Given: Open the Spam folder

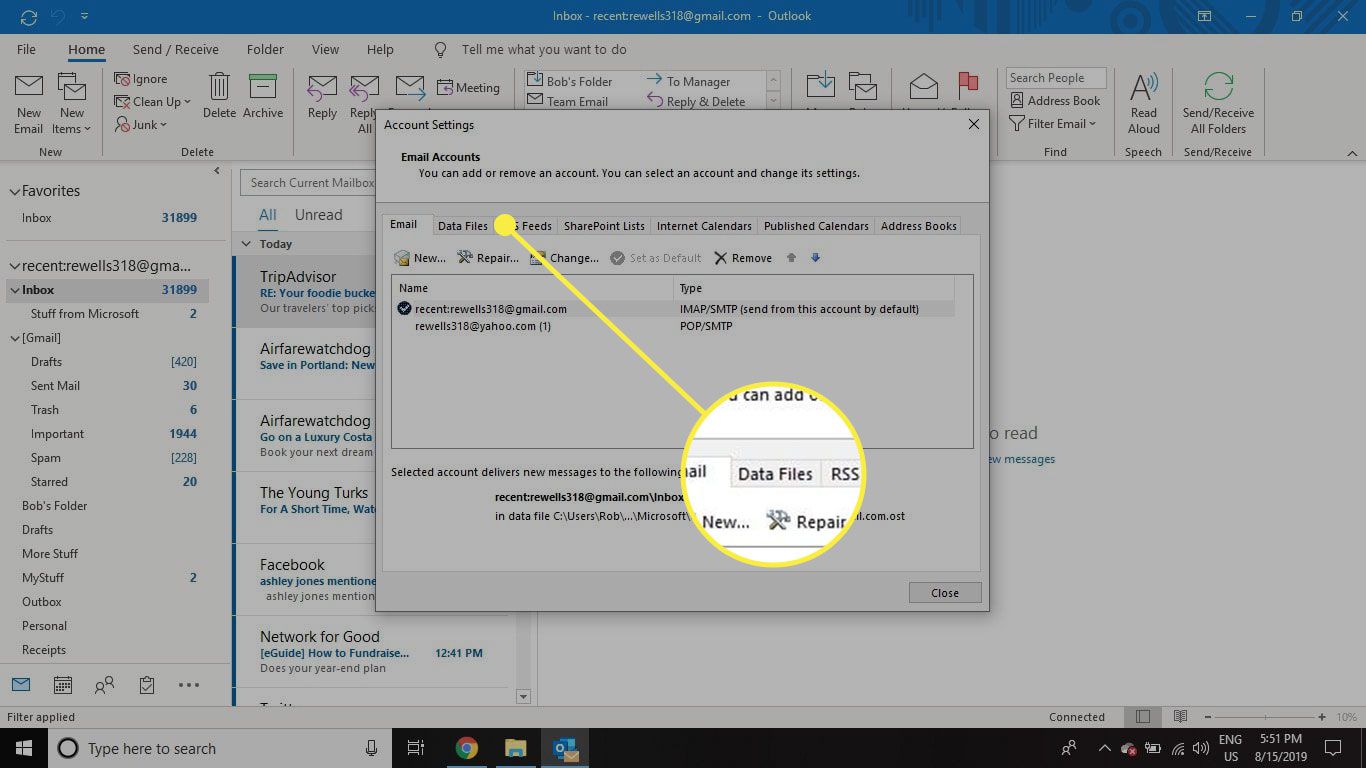Looking at the screenshot, I should click(46, 458).
